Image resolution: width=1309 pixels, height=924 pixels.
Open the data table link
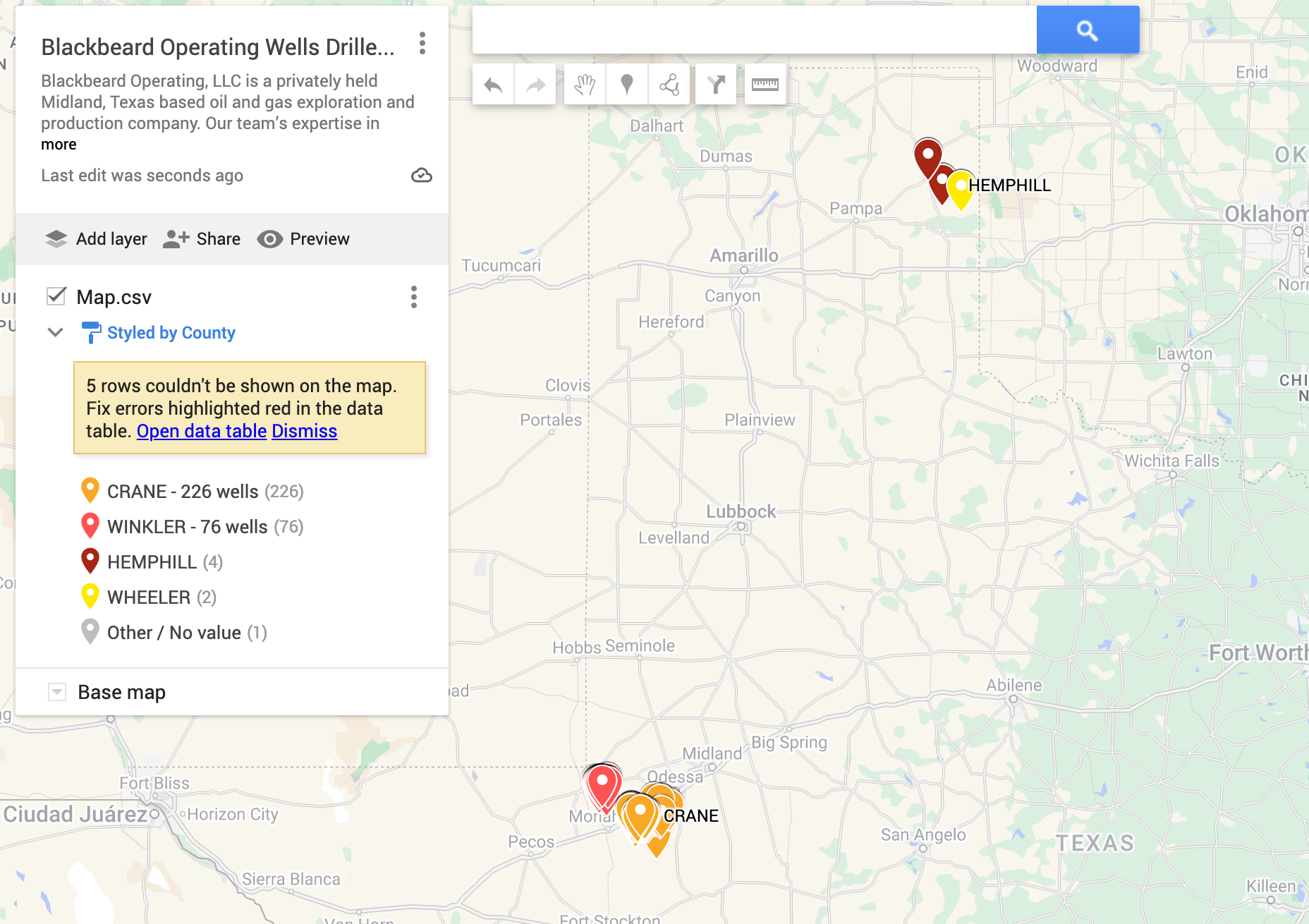(201, 431)
